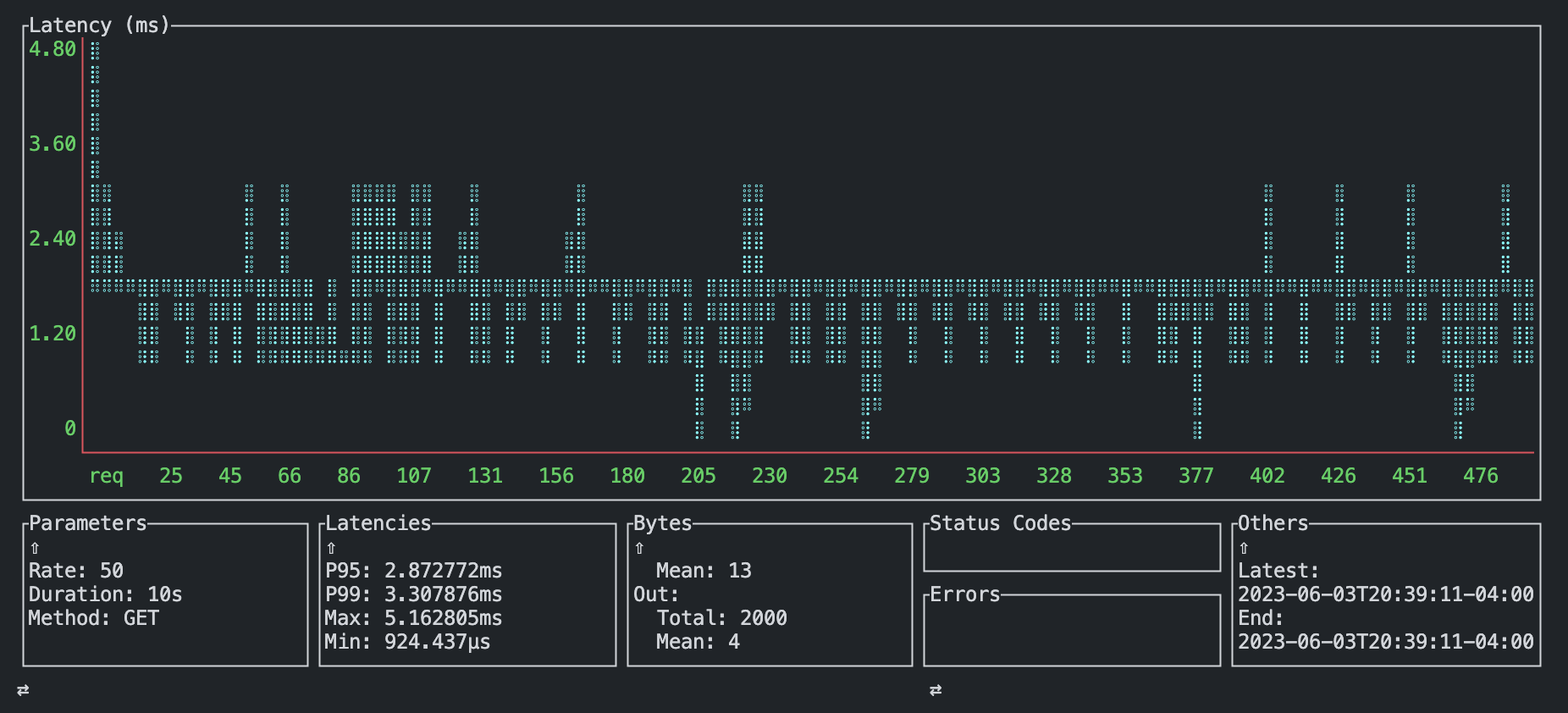The width and height of the screenshot is (1568, 713).
Task: Click the x-axis tick label 180
Action: pos(627,476)
